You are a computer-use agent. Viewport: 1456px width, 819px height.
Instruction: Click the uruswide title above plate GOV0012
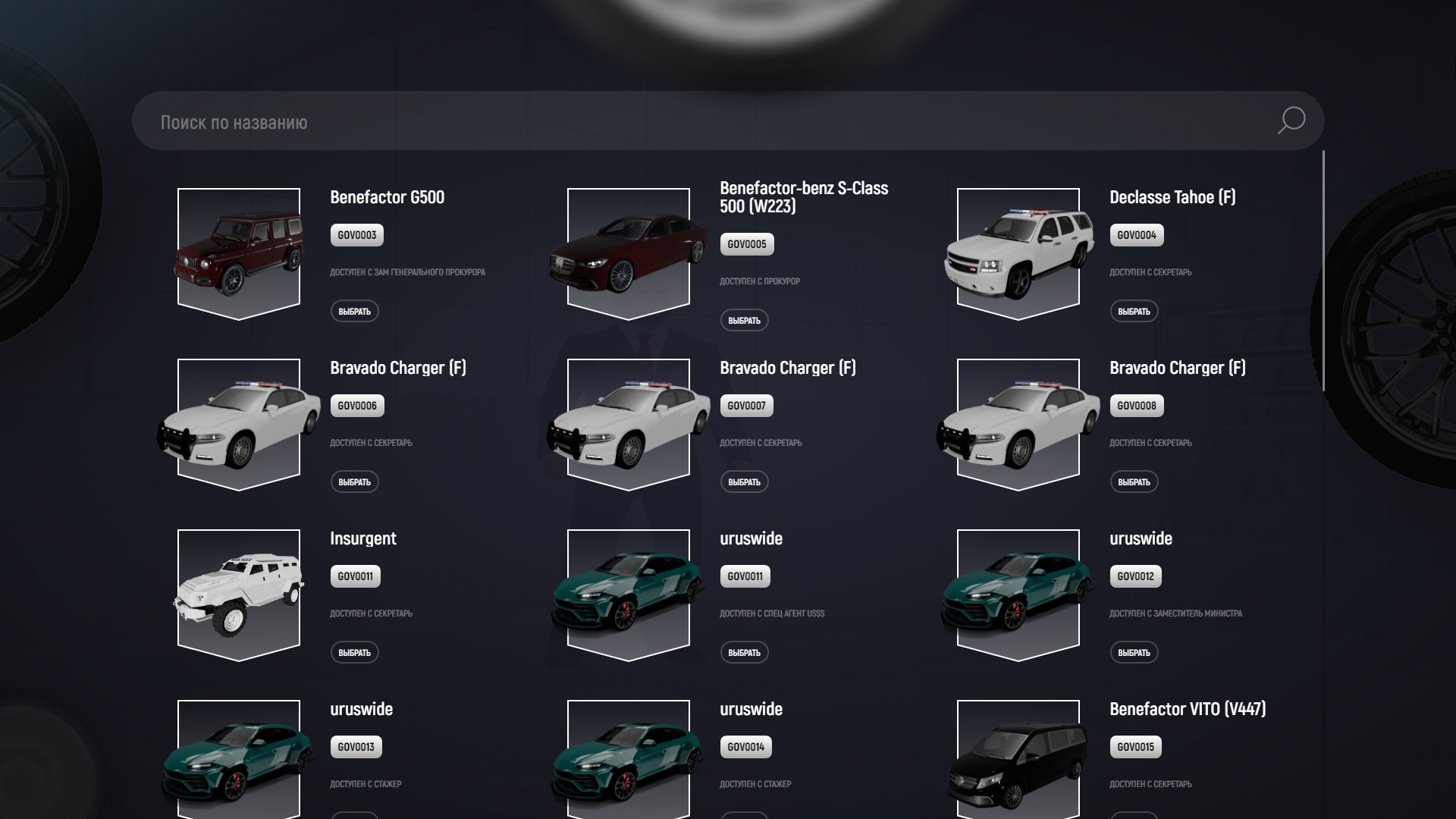1141,538
